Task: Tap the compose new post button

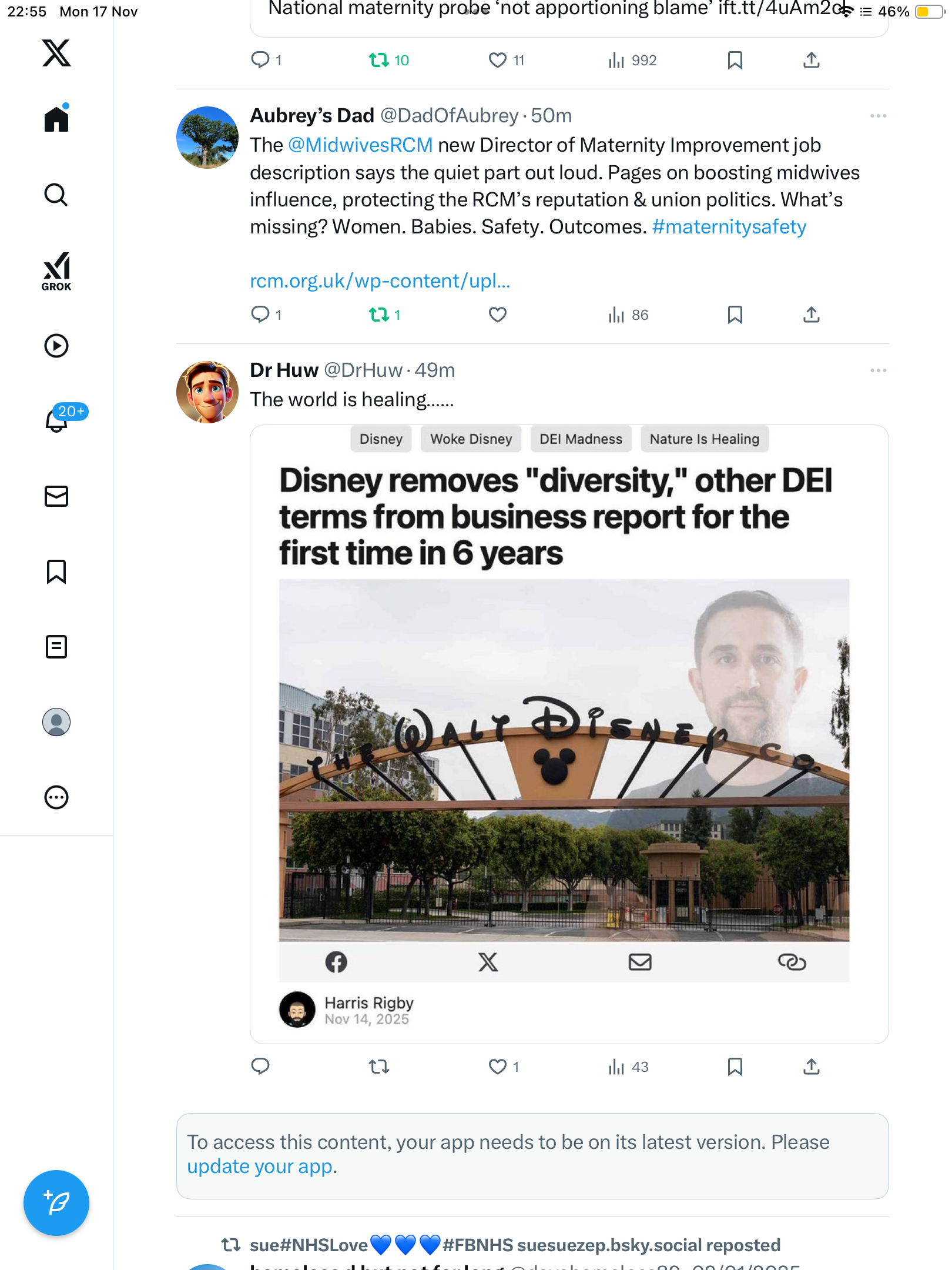Action: [56, 1202]
